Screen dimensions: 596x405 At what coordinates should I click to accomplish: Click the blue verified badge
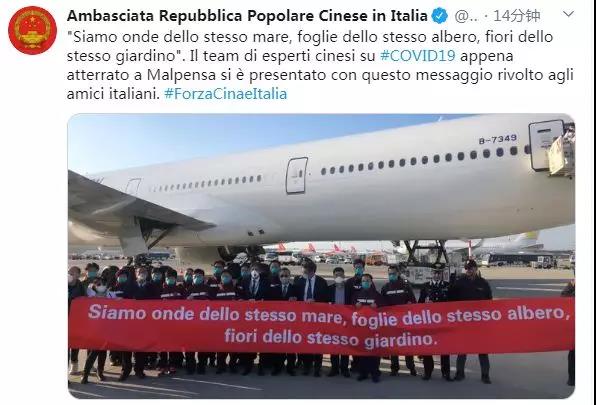pos(440,16)
